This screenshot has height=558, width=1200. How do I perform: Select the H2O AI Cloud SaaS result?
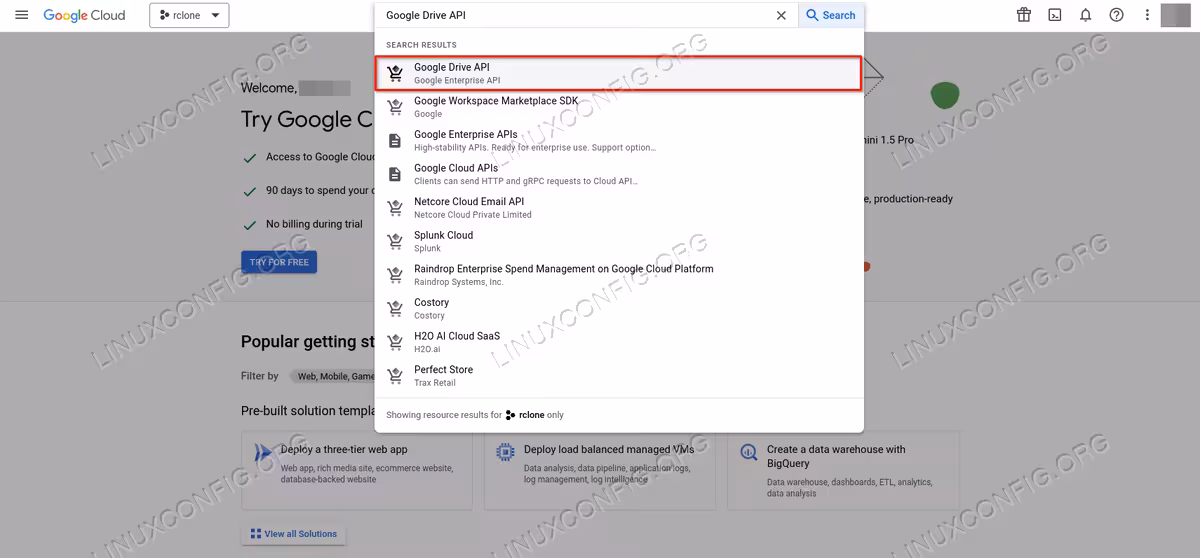point(619,341)
